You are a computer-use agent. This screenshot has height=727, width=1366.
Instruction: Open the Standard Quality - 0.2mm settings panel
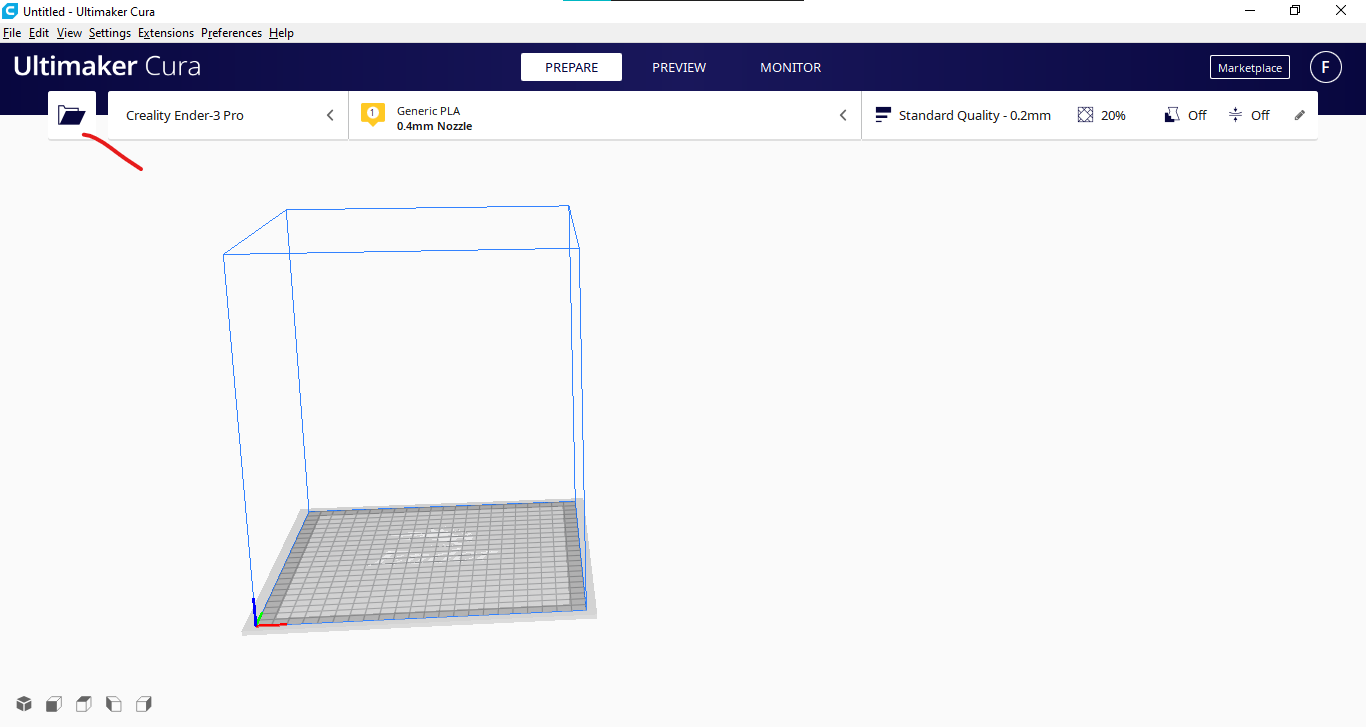[1089, 115]
